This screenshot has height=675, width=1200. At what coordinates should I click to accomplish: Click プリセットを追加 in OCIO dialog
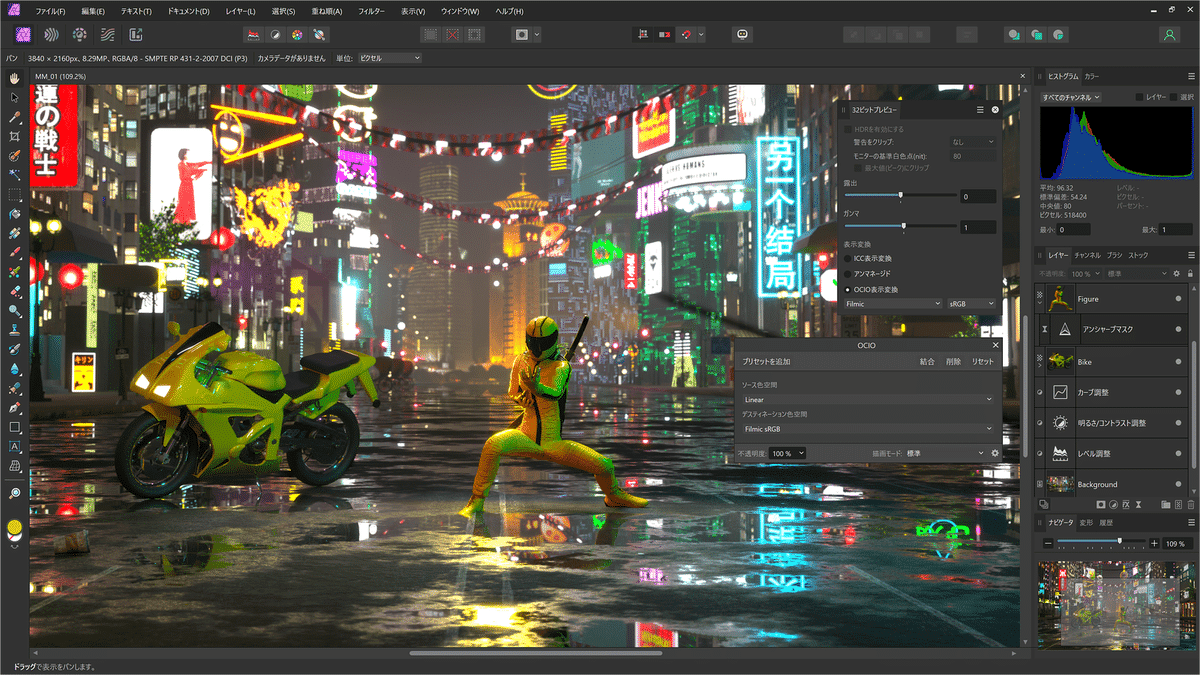(x=766, y=361)
